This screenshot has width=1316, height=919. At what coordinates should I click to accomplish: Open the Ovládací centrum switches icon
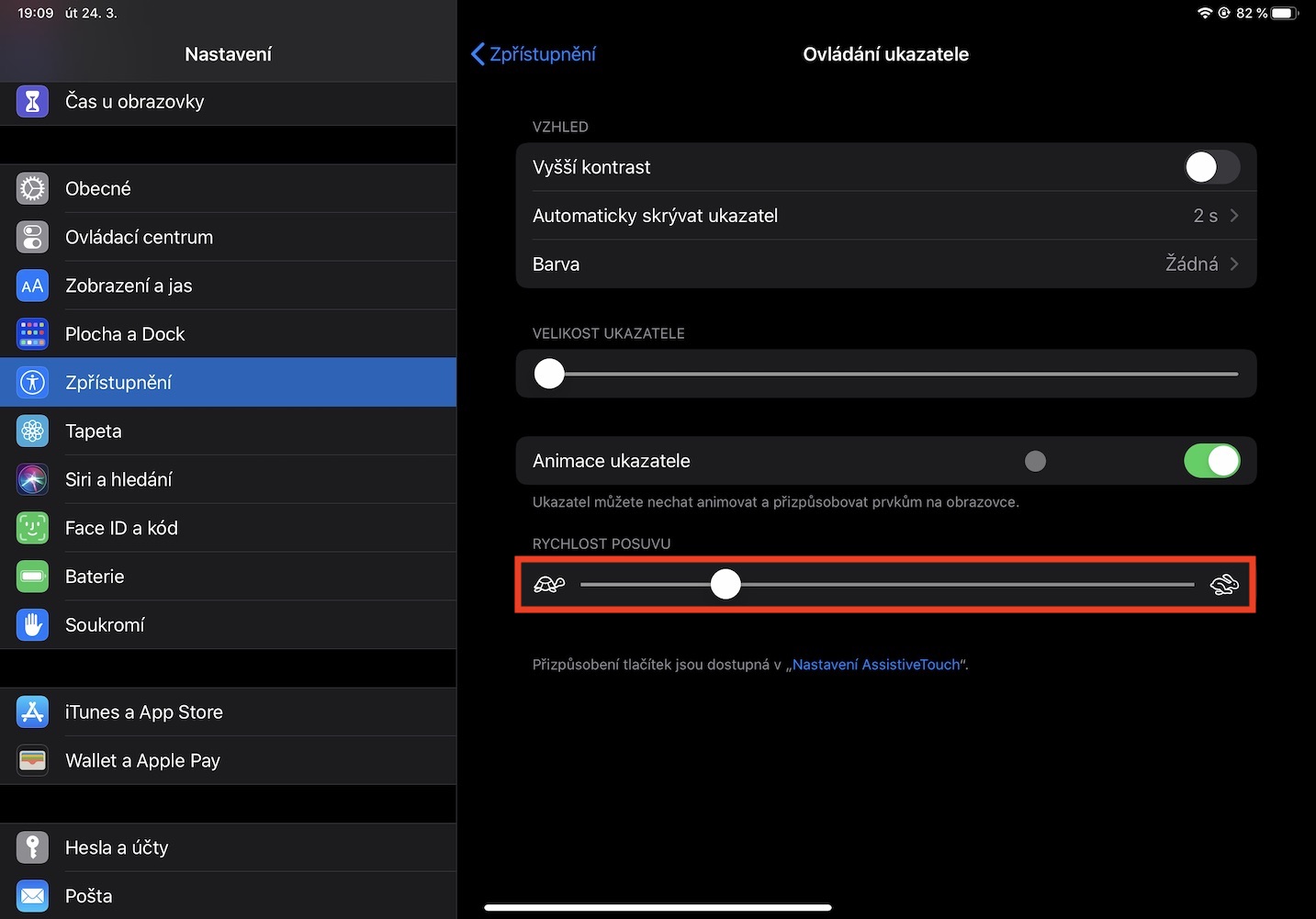pyautogui.click(x=32, y=237)
